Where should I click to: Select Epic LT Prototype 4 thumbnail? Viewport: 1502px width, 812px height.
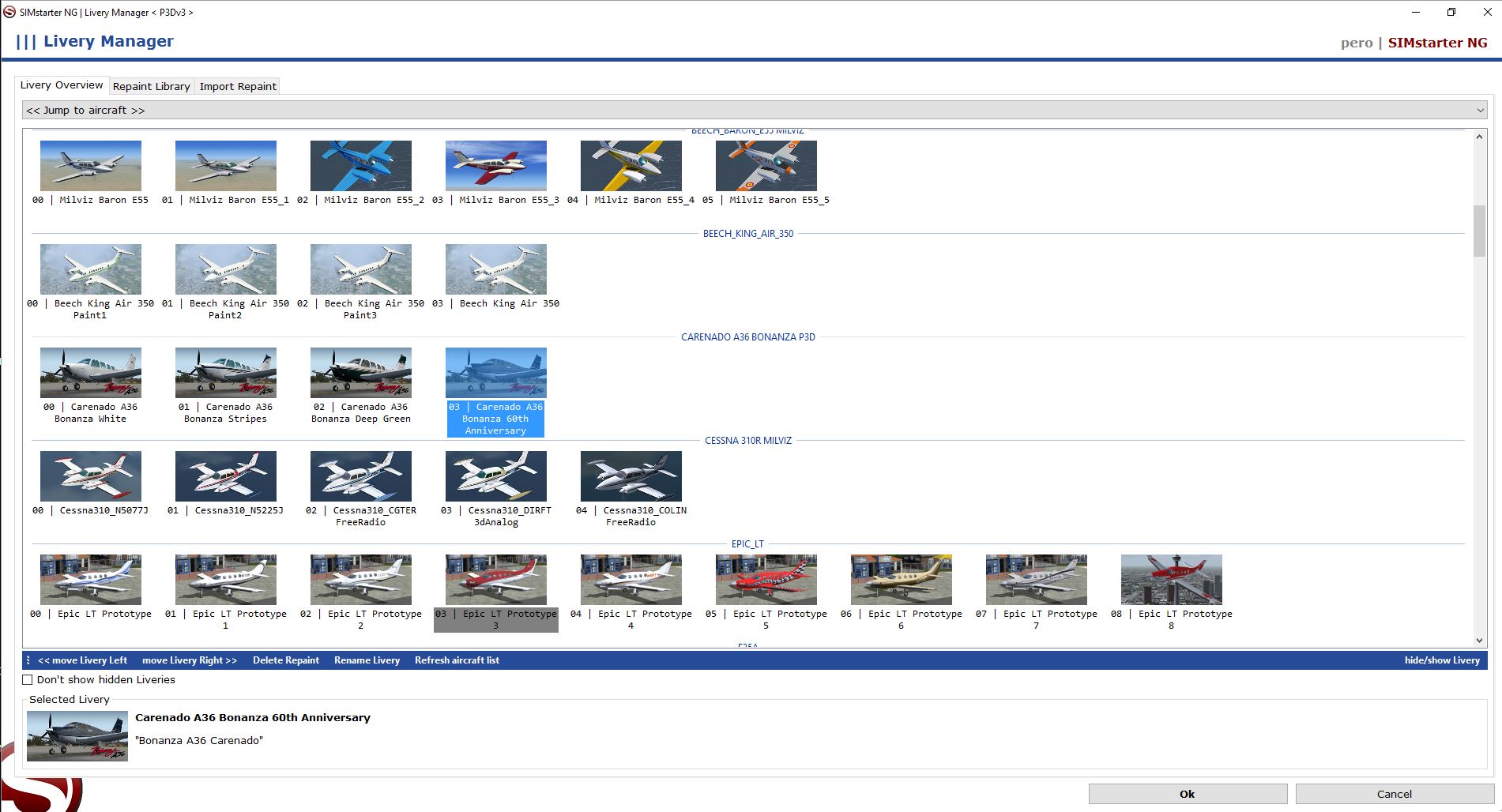click(631, 580)
